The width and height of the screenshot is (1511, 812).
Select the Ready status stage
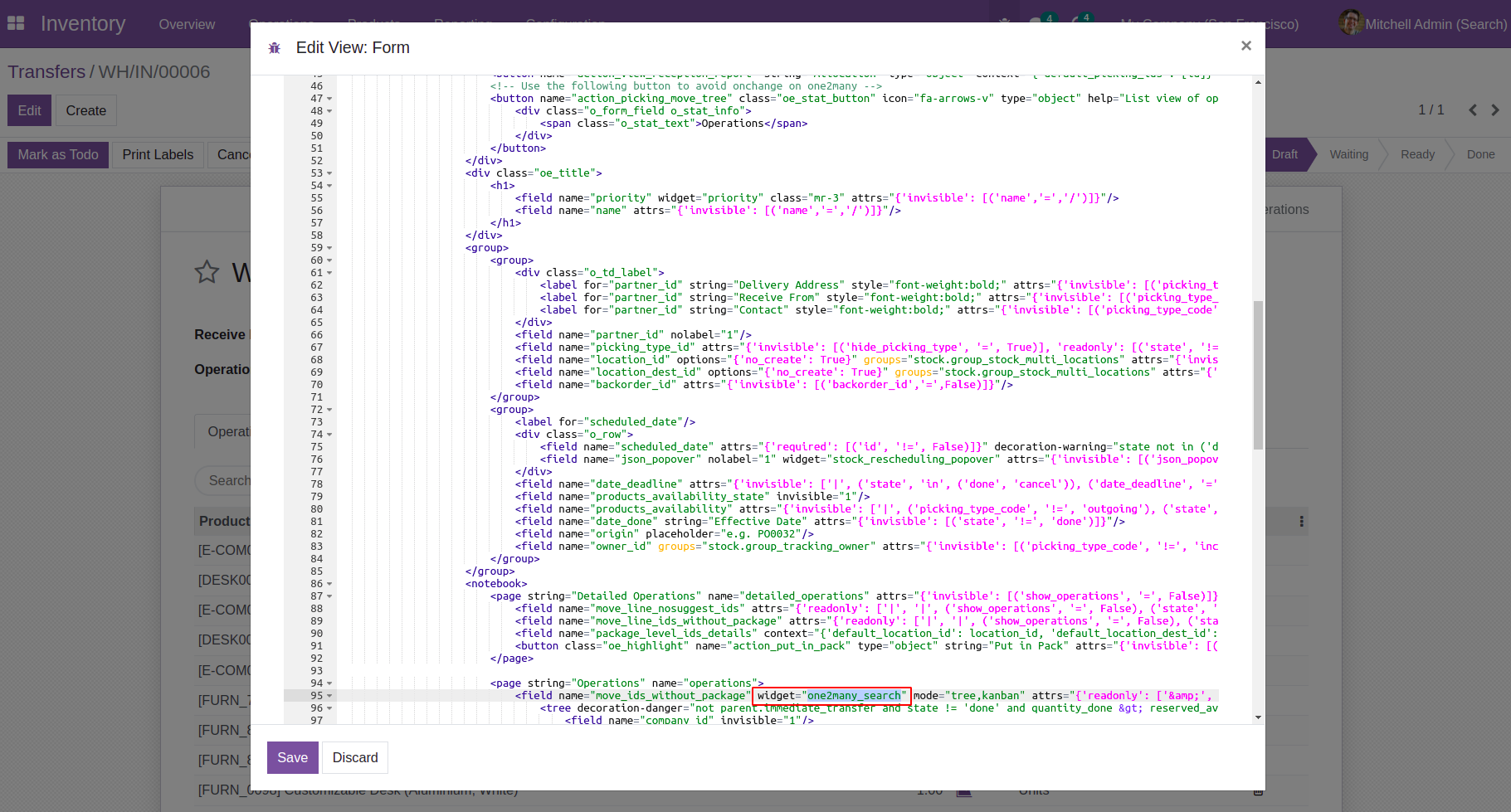[x=1417, y=154]
